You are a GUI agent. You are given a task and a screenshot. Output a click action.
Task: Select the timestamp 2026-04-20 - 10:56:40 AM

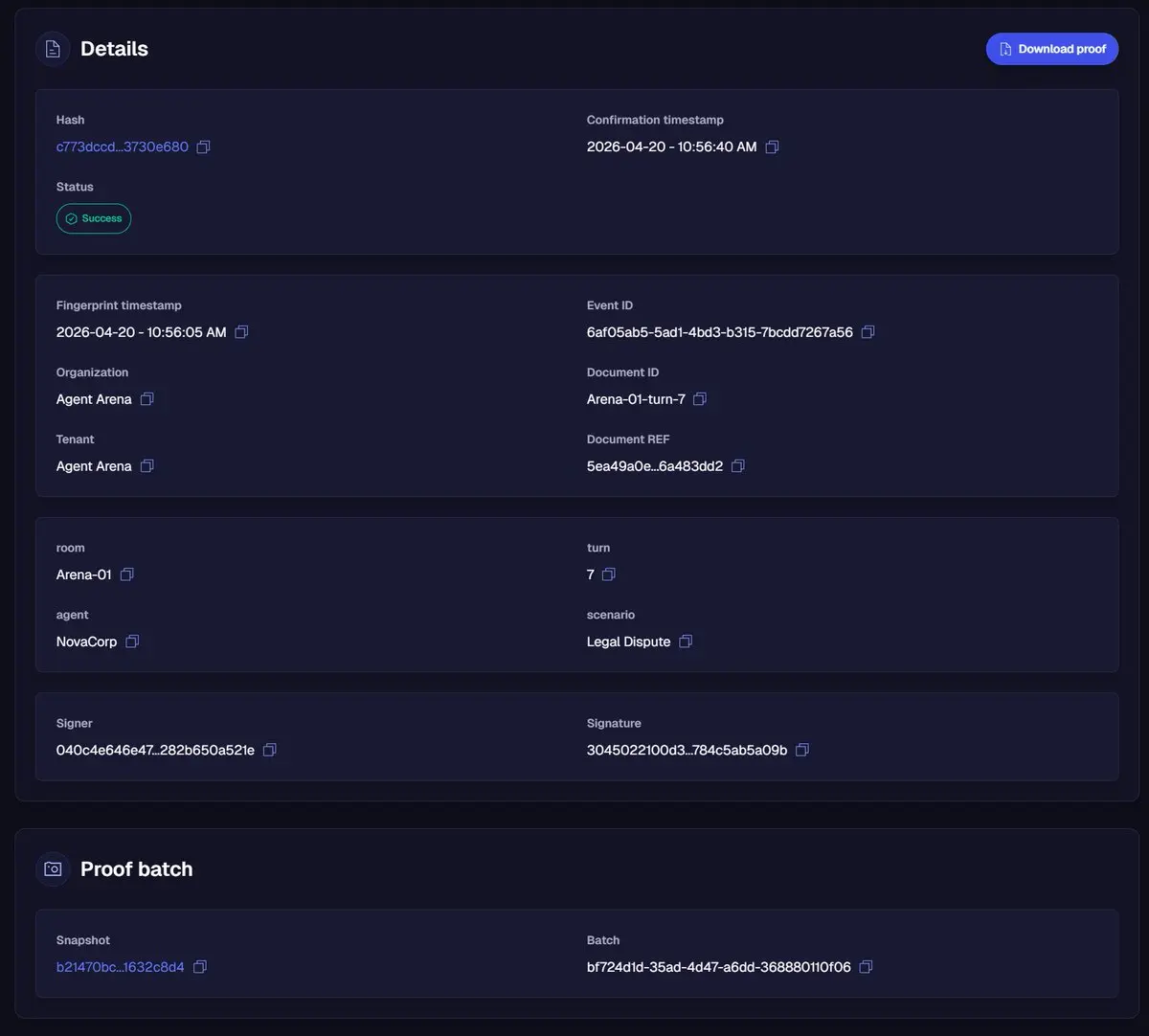tap(672, 146)
